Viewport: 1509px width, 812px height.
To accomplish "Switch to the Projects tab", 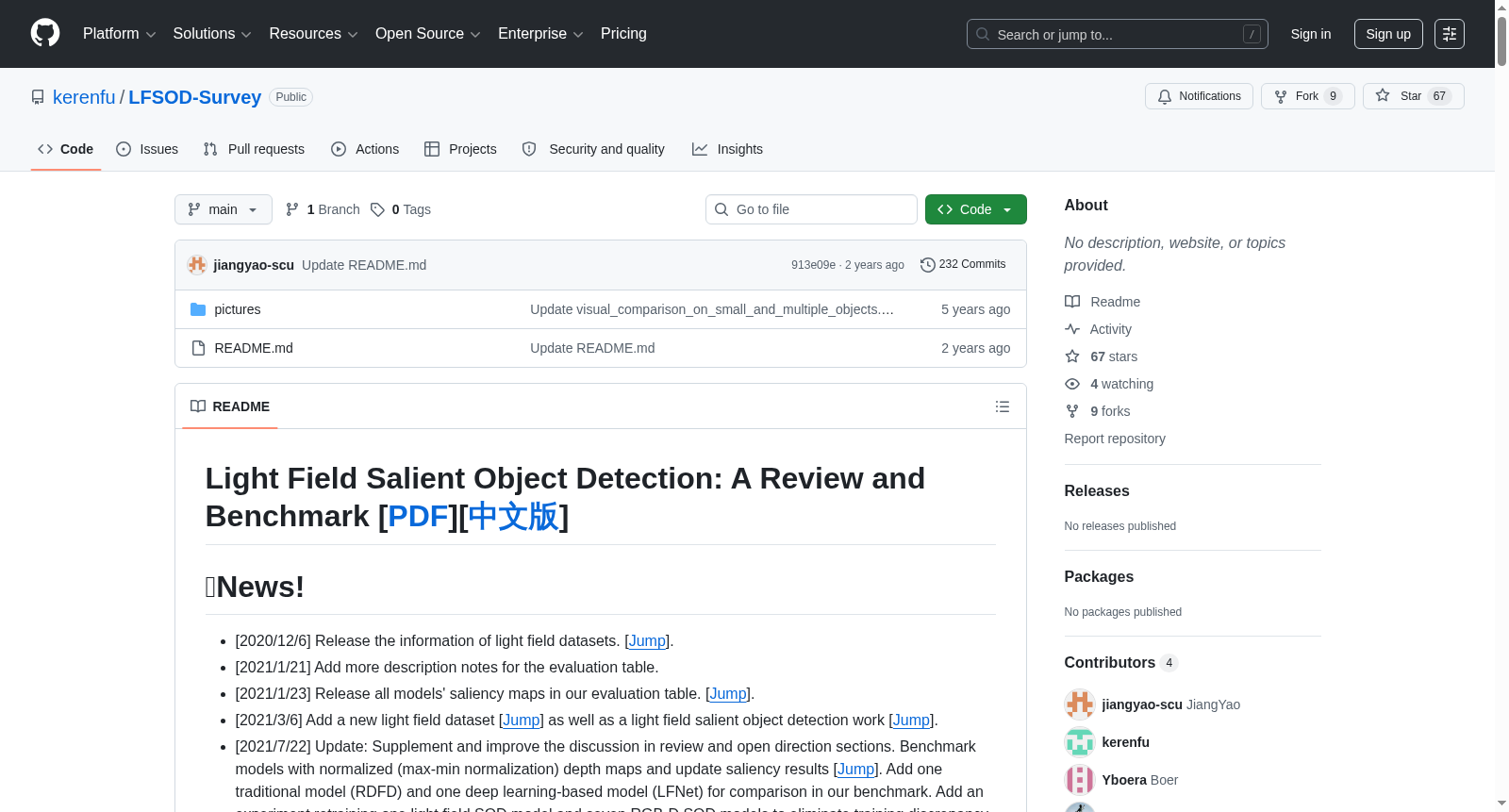I will pyautogui.click(x=460, y=149).
